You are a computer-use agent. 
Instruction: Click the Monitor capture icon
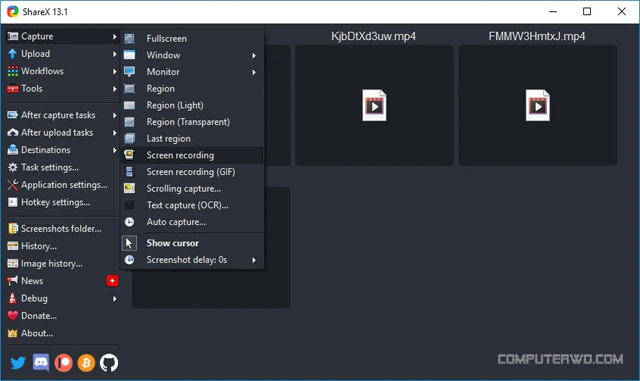(129, 72)
